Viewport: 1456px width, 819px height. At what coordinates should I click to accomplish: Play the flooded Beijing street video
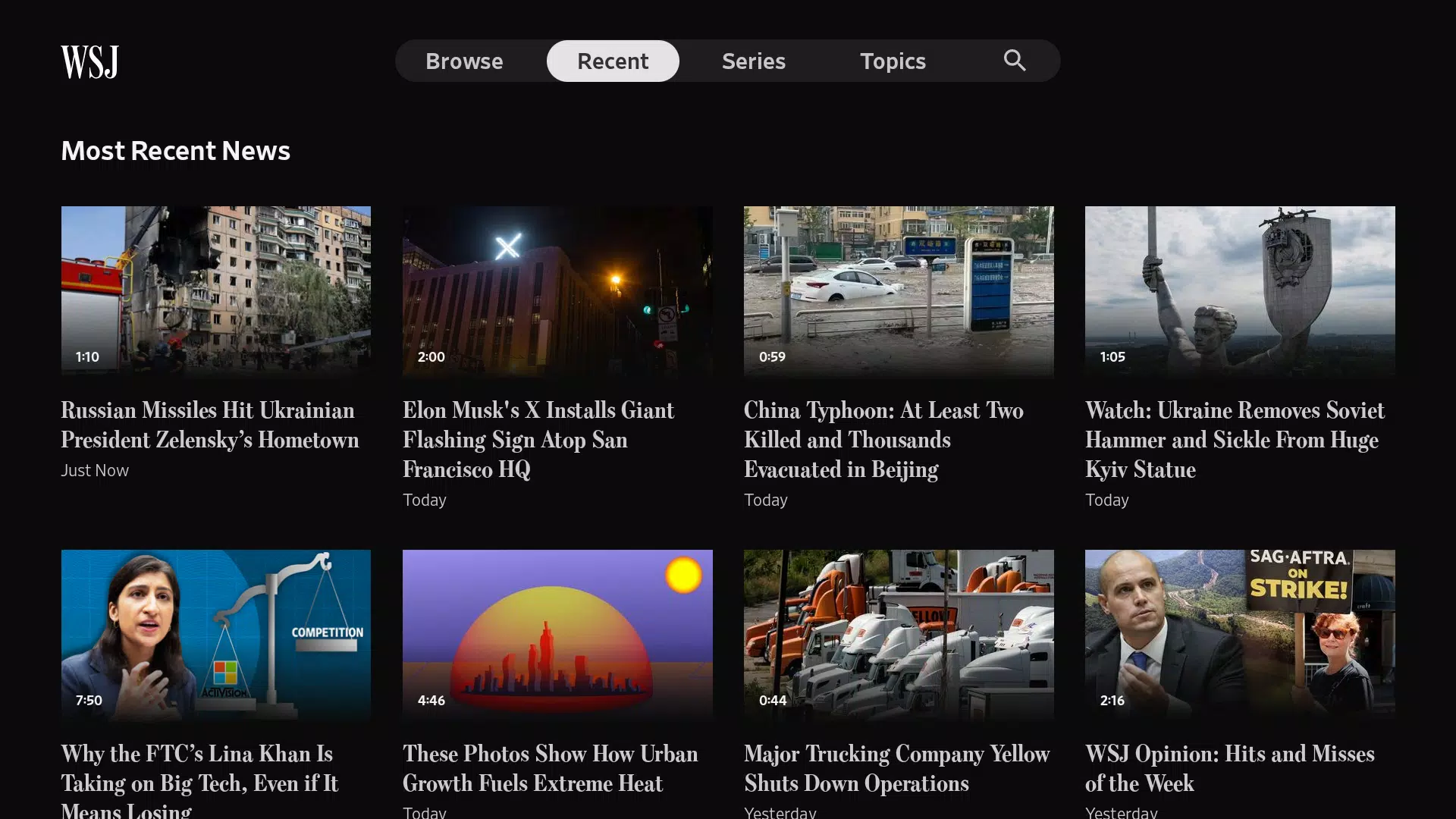coord(899,291)
